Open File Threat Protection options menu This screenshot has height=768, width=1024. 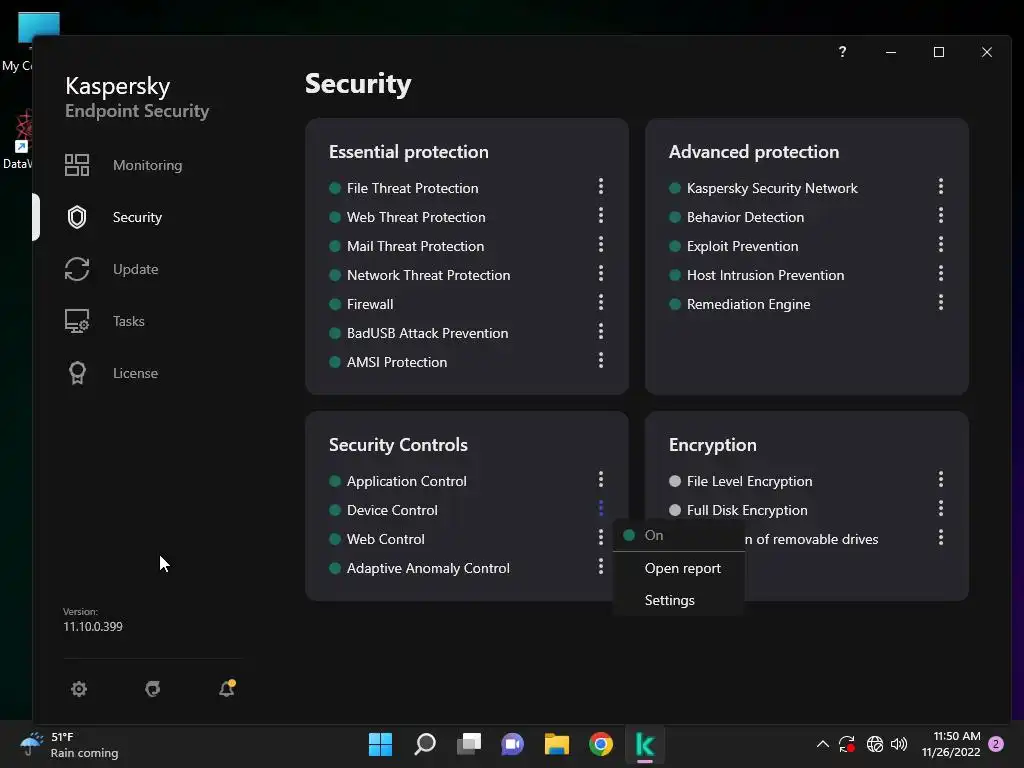[x=601, y=187]
